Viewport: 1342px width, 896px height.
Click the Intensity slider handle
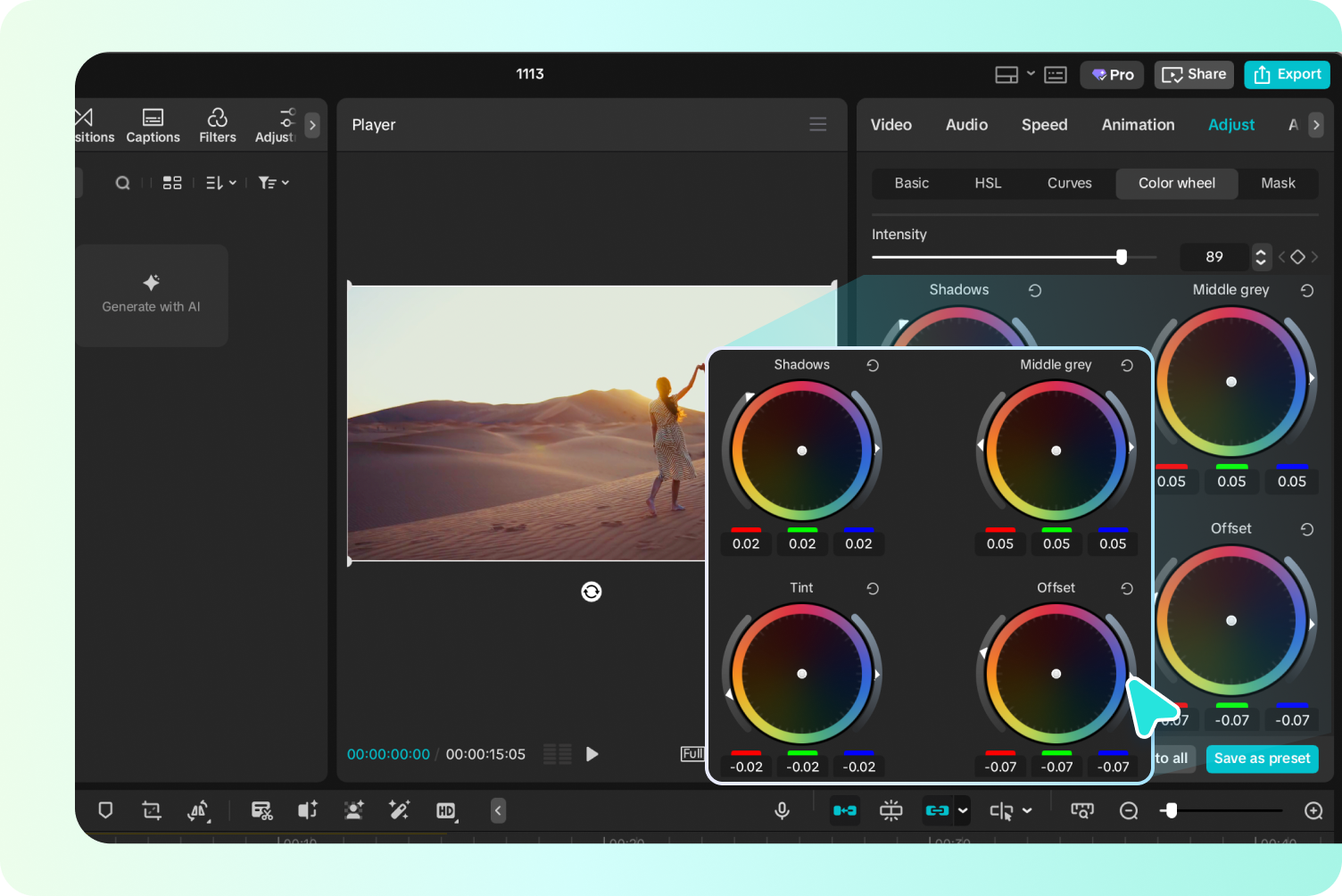[1122, 256]
